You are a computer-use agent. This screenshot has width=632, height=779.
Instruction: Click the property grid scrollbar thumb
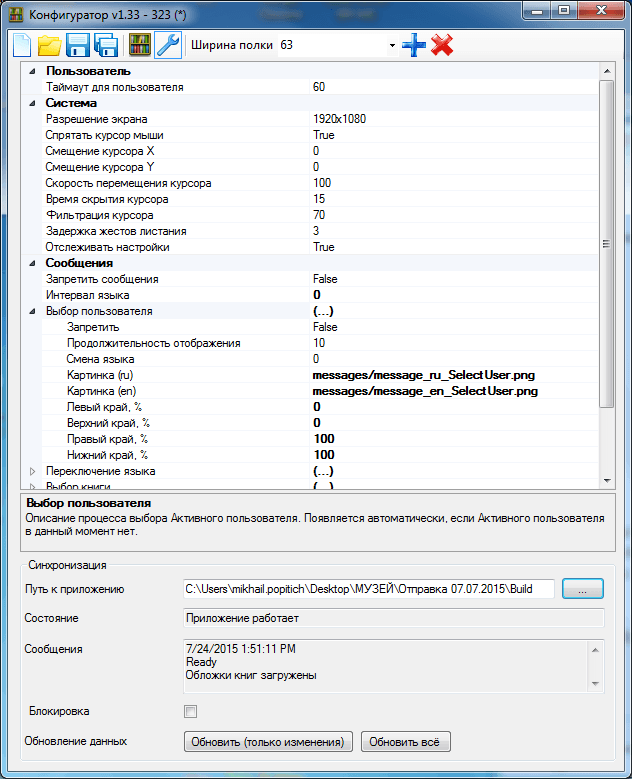[x=607, y=244]
